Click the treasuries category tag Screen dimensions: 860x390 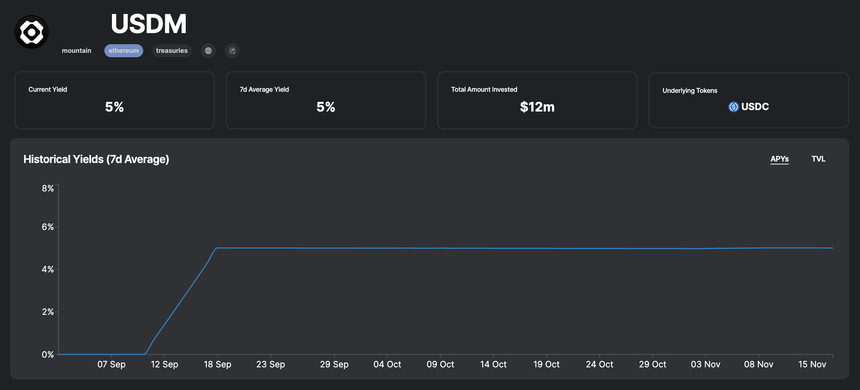[x=172, y=50]
